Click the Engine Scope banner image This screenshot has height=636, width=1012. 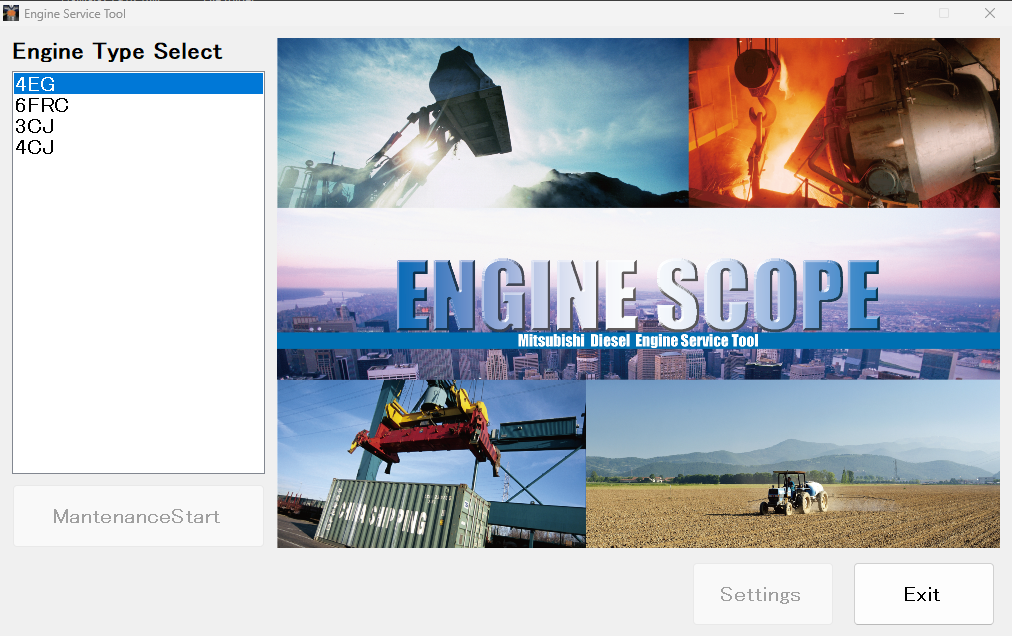pos(638,293)
